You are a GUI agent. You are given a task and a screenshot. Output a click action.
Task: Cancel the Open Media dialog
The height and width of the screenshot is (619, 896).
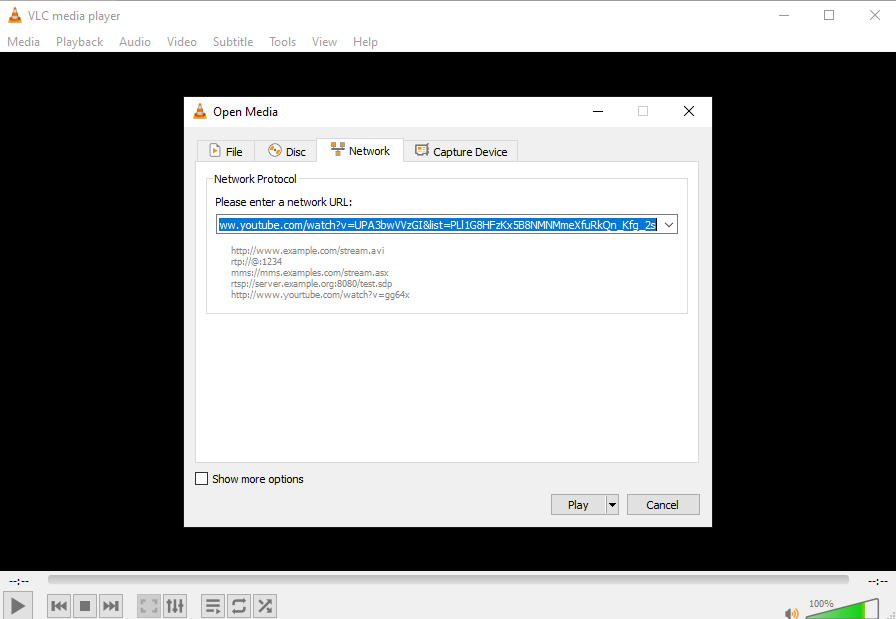[x=663, y=505]
